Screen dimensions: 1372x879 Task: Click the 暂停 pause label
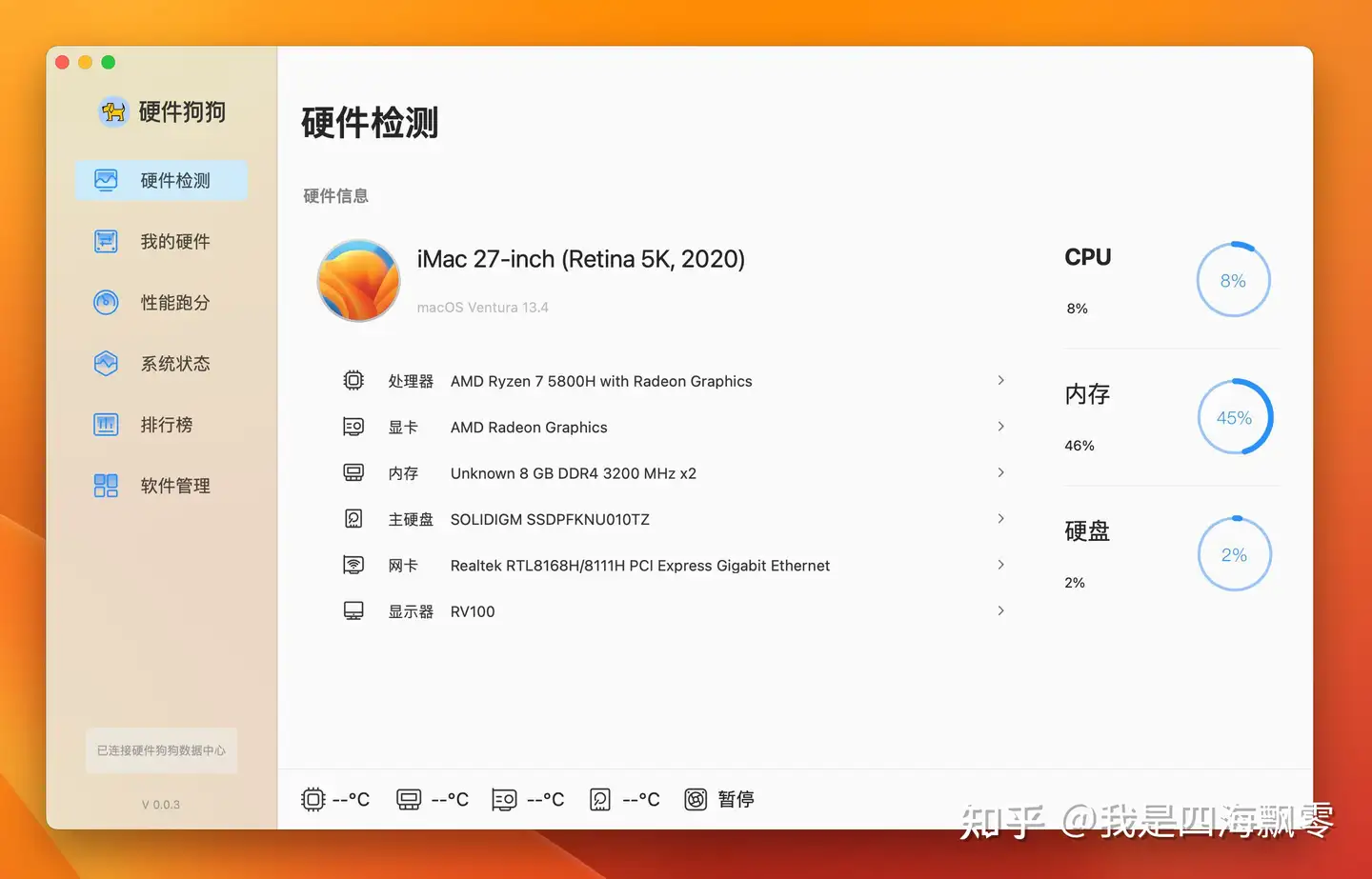(736, 799)
